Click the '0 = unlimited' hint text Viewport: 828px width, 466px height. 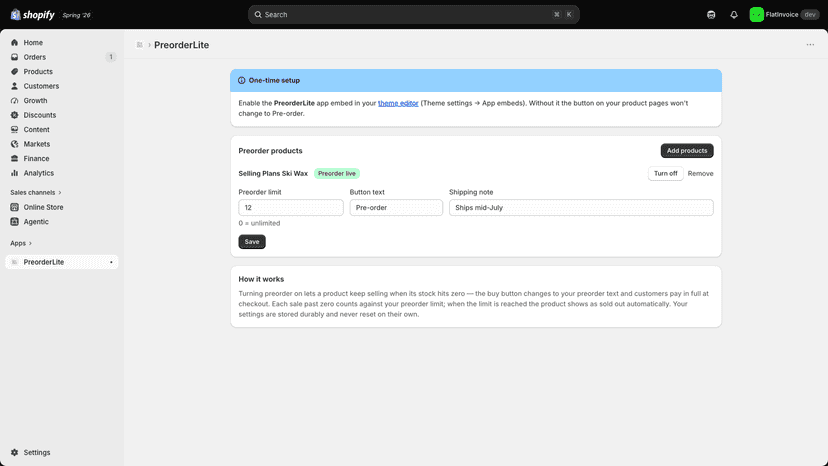click(x=259, y=223)
